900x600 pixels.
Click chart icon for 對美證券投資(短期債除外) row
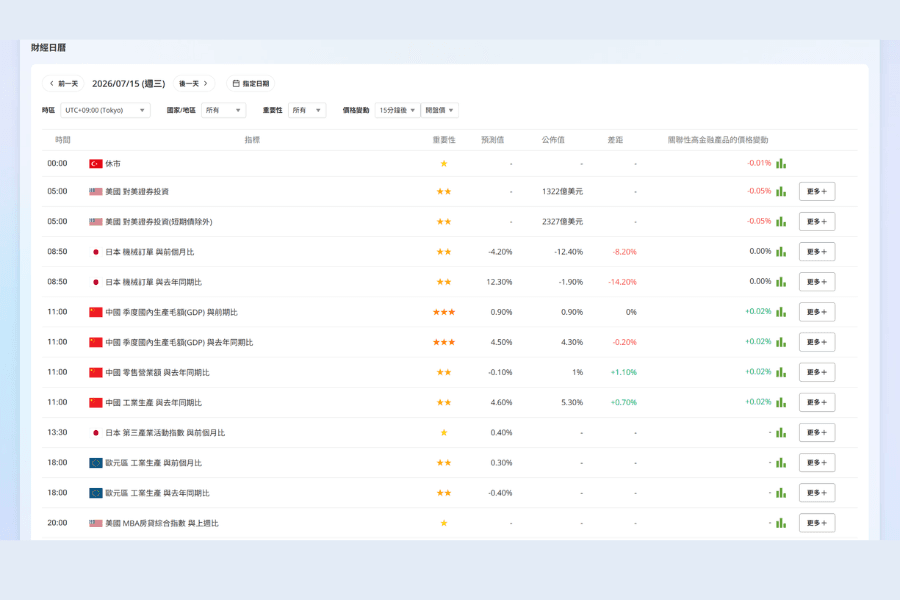(x=781, y=222)
